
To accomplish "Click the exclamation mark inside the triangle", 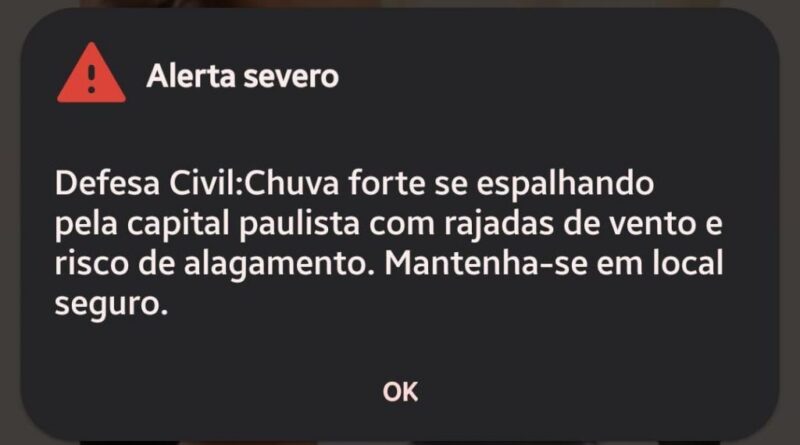I will 91,78.
